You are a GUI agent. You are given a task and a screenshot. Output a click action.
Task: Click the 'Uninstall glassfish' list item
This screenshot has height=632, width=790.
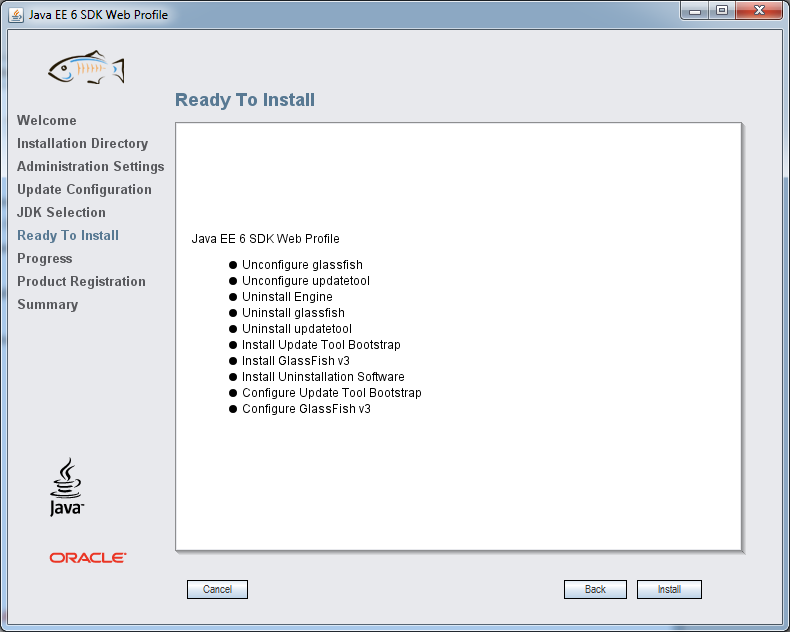click(x=293, y=312)
